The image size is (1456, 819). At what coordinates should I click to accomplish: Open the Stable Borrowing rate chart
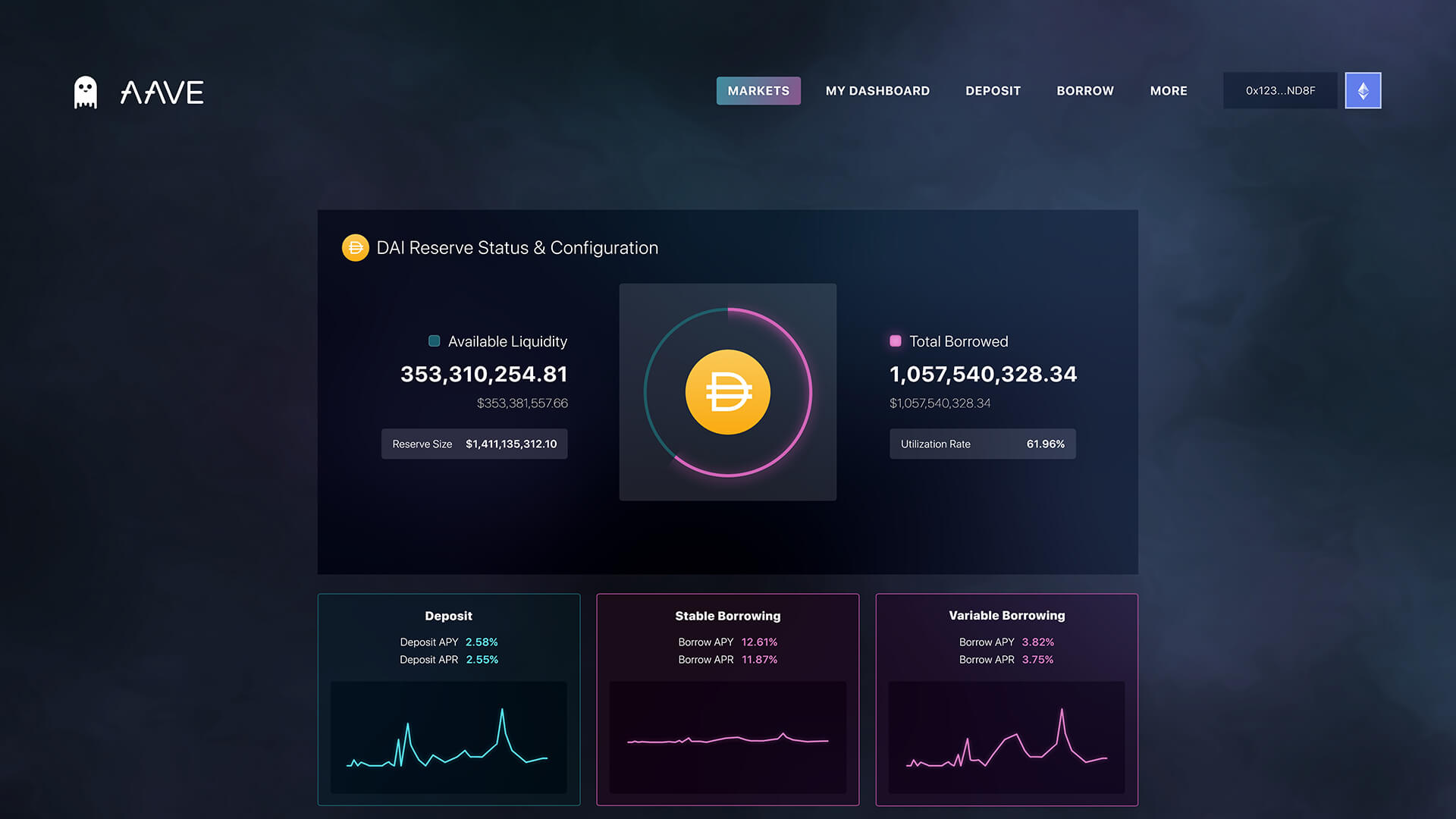(727, 737)
